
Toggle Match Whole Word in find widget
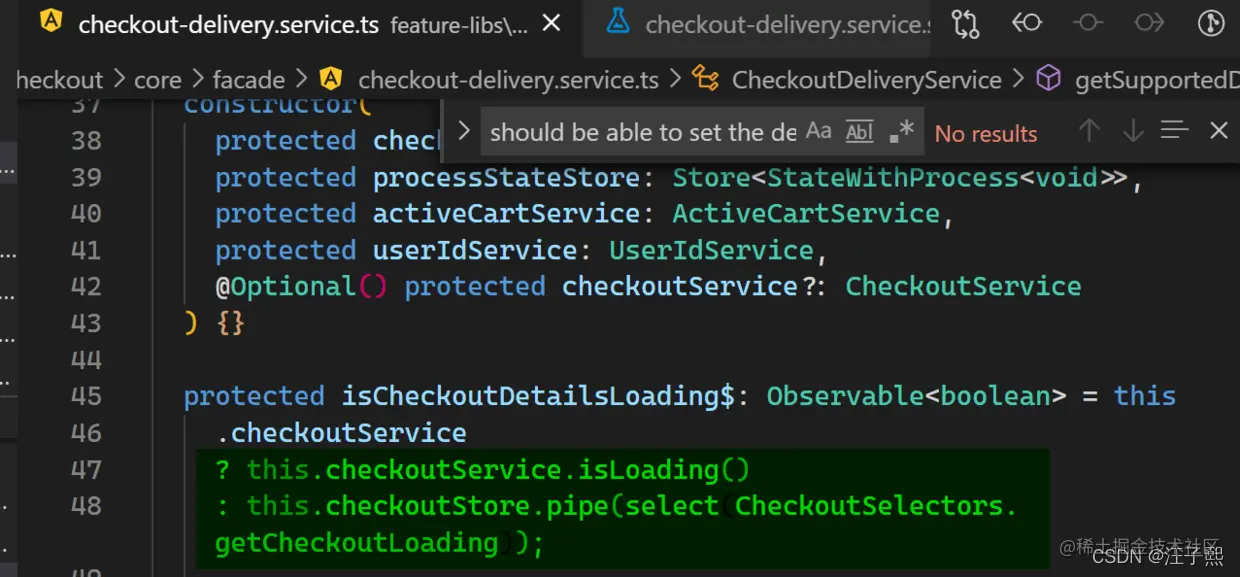tap(859, 131)
